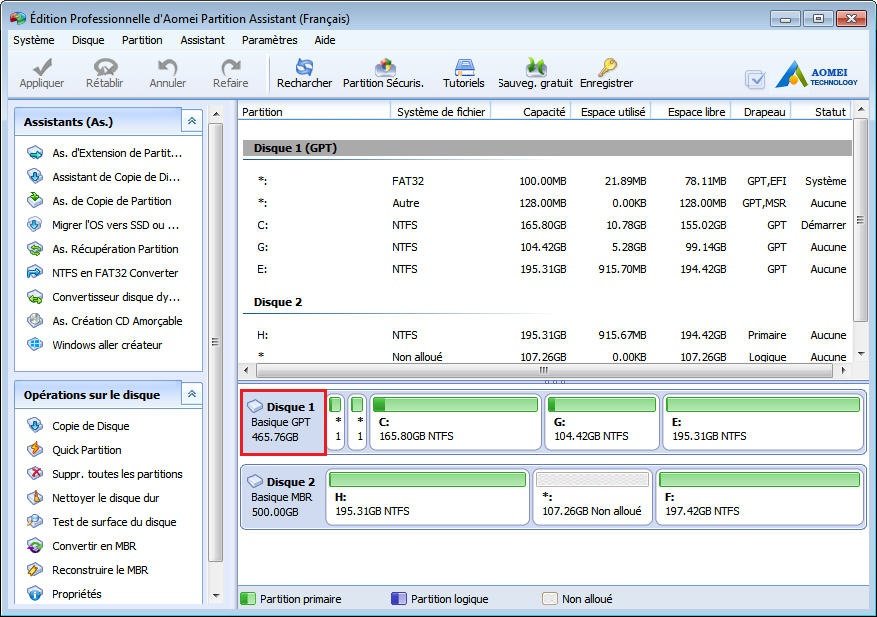Screen dimensions: 877x617
Task: Select Copie de Disque operation
Action: click(78, 426)
